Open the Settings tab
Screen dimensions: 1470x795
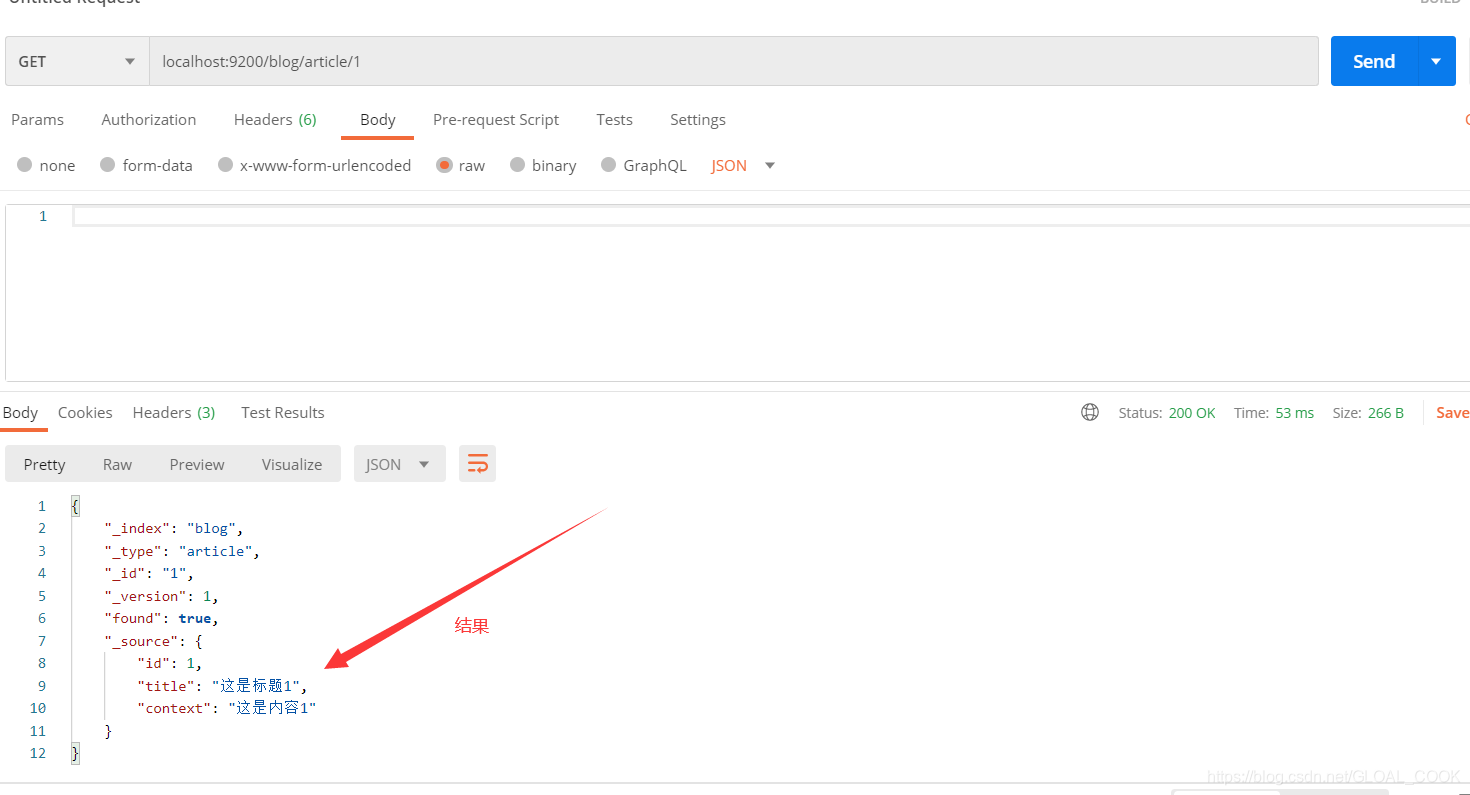pos(698,119)
